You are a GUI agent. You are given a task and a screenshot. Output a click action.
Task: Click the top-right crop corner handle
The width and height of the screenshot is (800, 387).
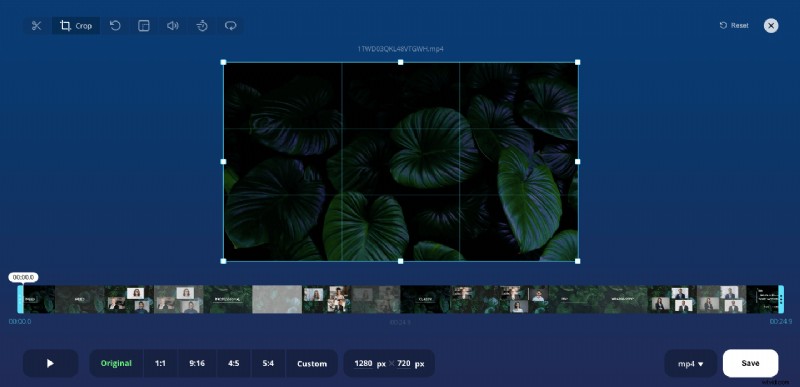tap(578, 62)
